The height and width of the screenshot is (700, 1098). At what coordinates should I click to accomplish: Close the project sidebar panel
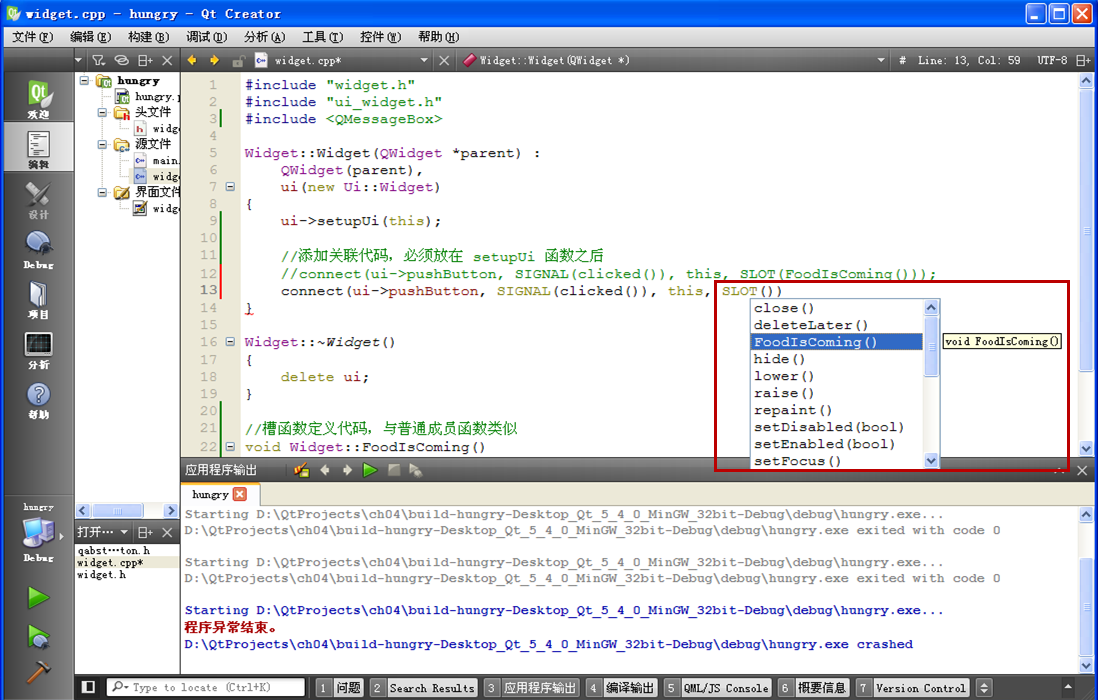tap(167, 60)
